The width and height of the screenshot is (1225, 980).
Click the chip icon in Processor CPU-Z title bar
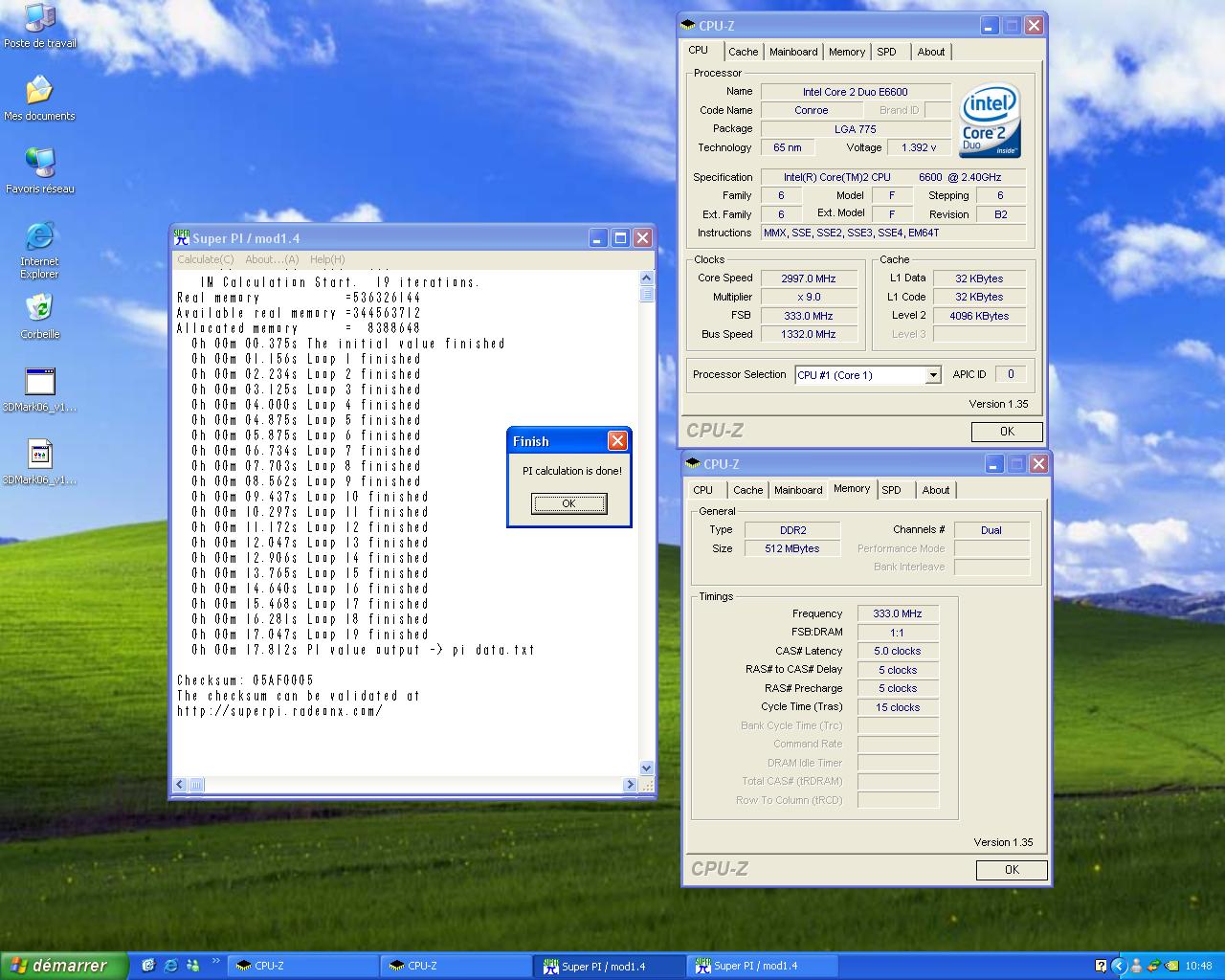pos(688,26)
